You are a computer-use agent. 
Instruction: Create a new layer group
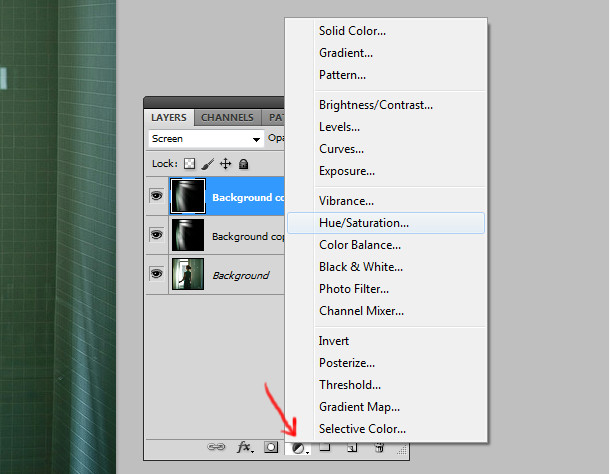[x=325, y=448]
